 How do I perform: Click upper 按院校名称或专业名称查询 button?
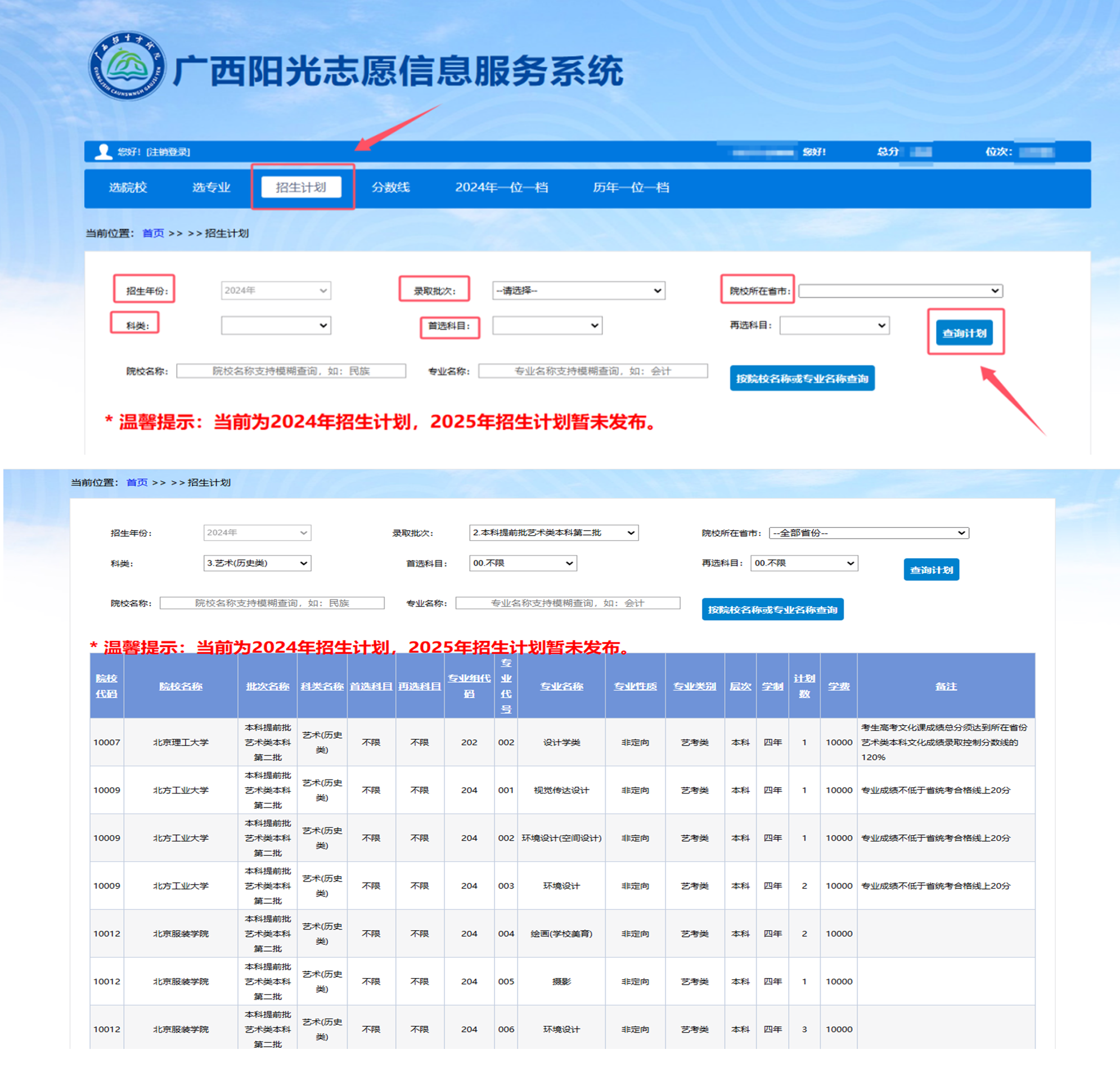click(801, 378)
